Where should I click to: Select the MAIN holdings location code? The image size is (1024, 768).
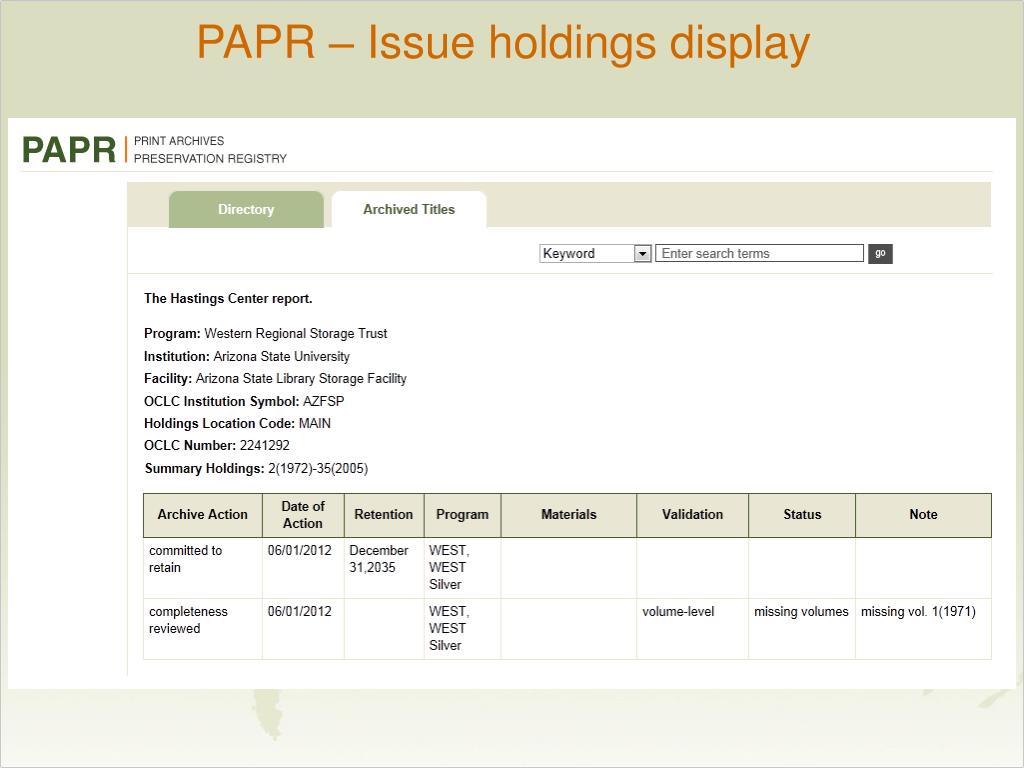pos(315,423)
